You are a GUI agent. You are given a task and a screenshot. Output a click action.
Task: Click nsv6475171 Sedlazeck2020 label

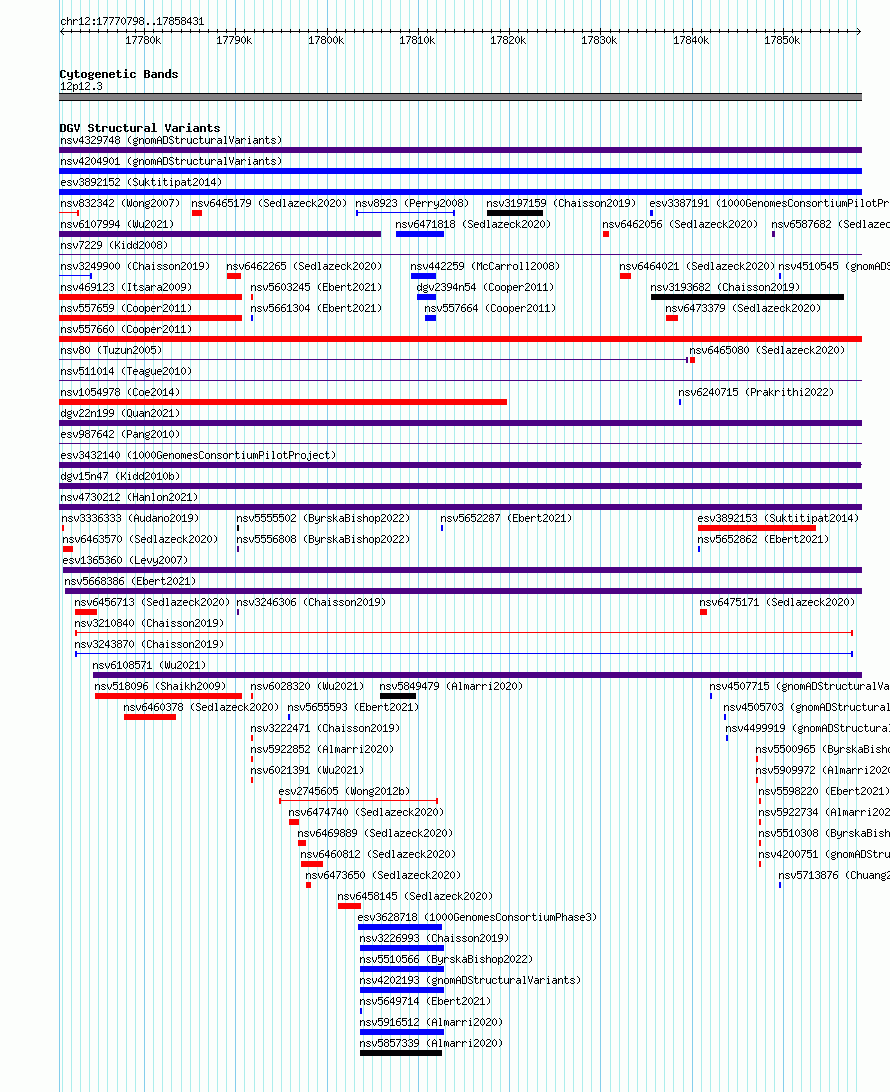[777, 601]
